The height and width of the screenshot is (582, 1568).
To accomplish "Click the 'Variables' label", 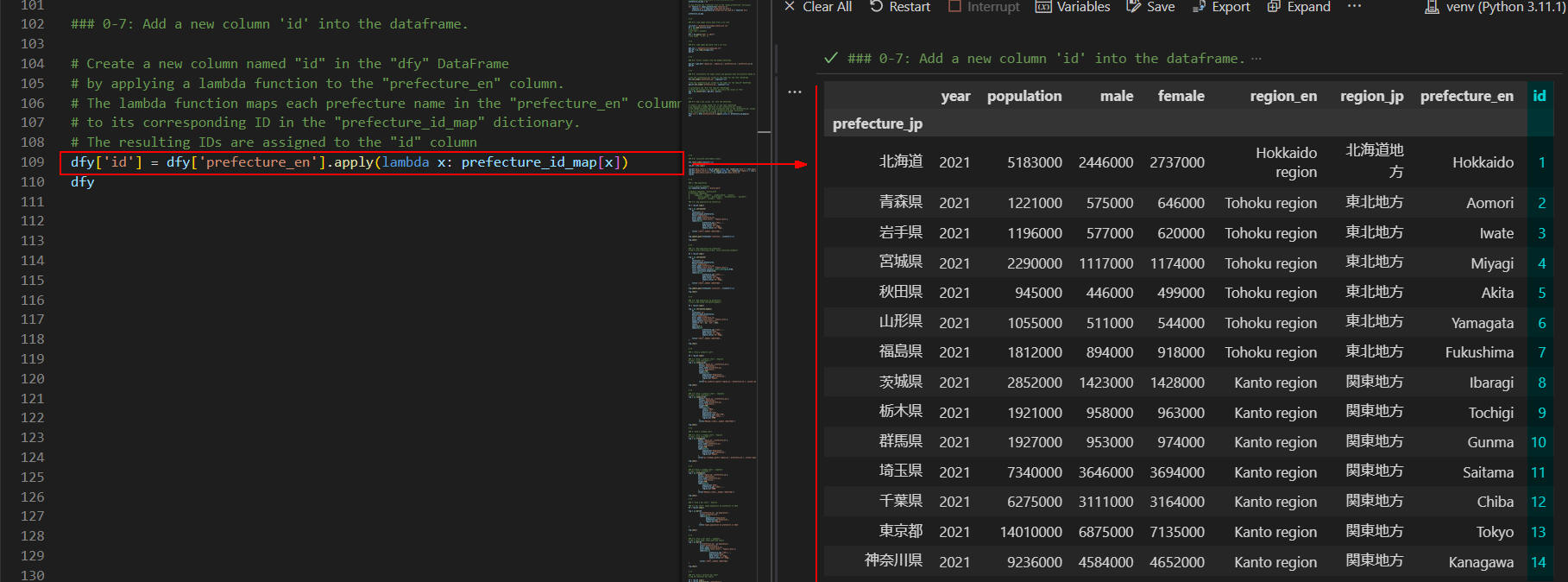I will (x=1083, y=6).
